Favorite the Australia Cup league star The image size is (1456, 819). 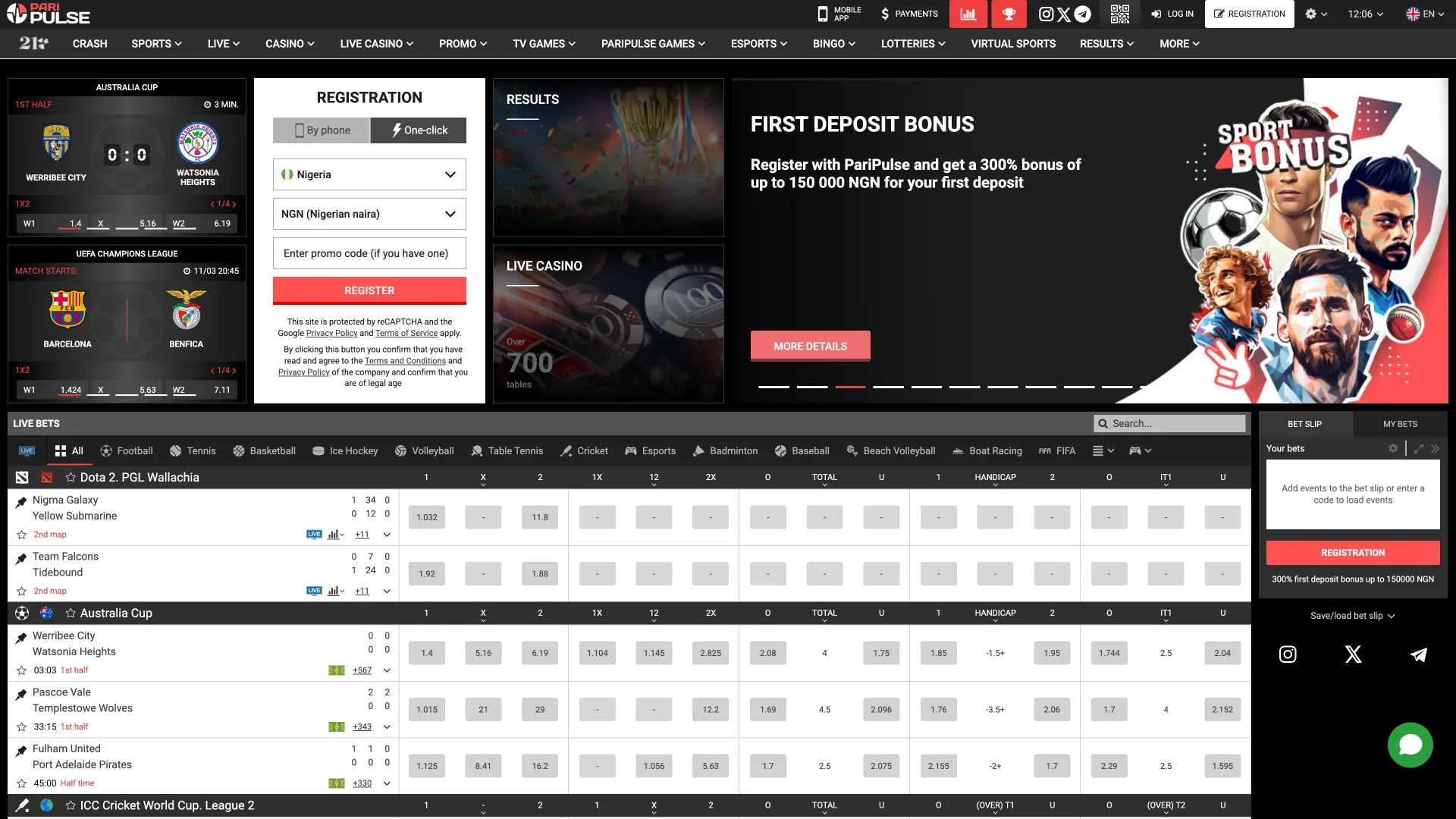click(71, 613)
